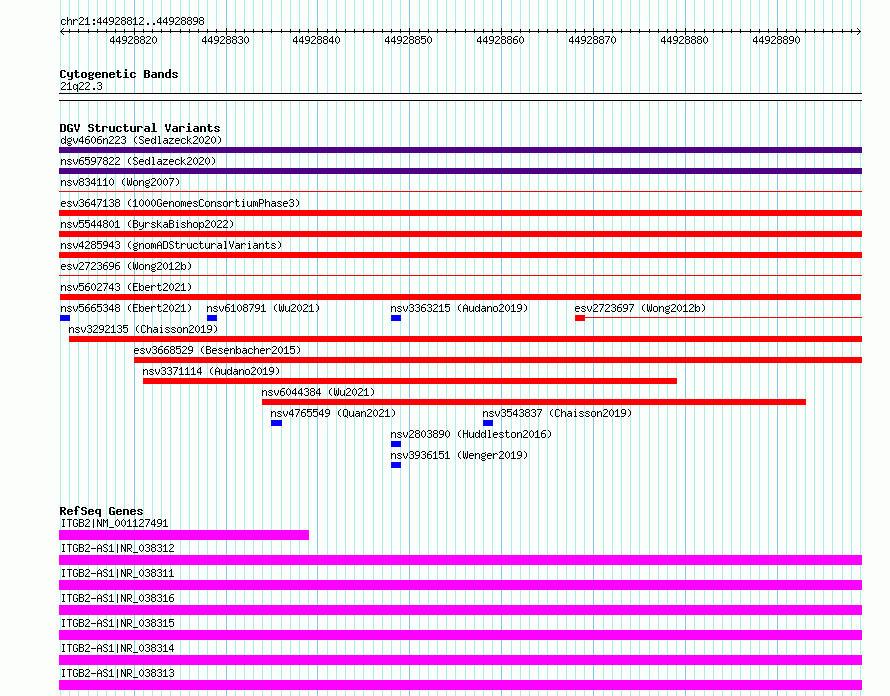Click the ruler left arrow end
This screenshot has height=696, width=890.
pyautogui.click(x=62, y=32)
